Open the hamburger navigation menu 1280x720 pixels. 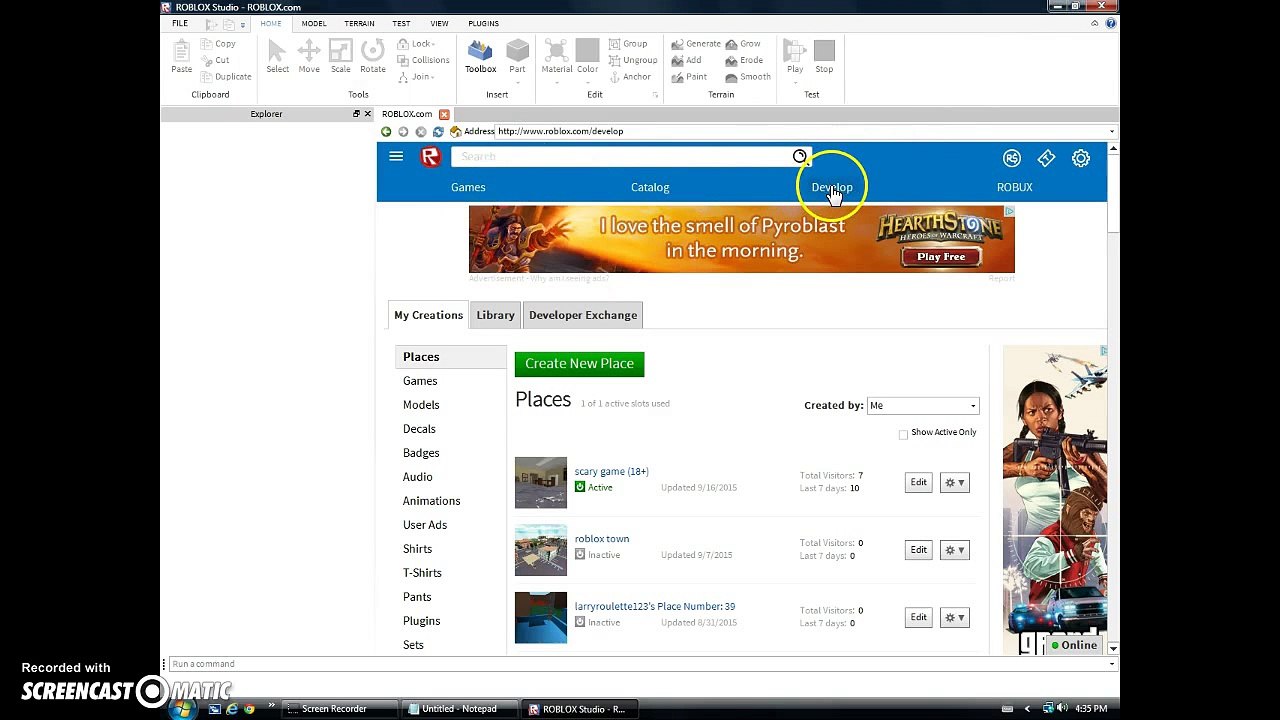396,156
